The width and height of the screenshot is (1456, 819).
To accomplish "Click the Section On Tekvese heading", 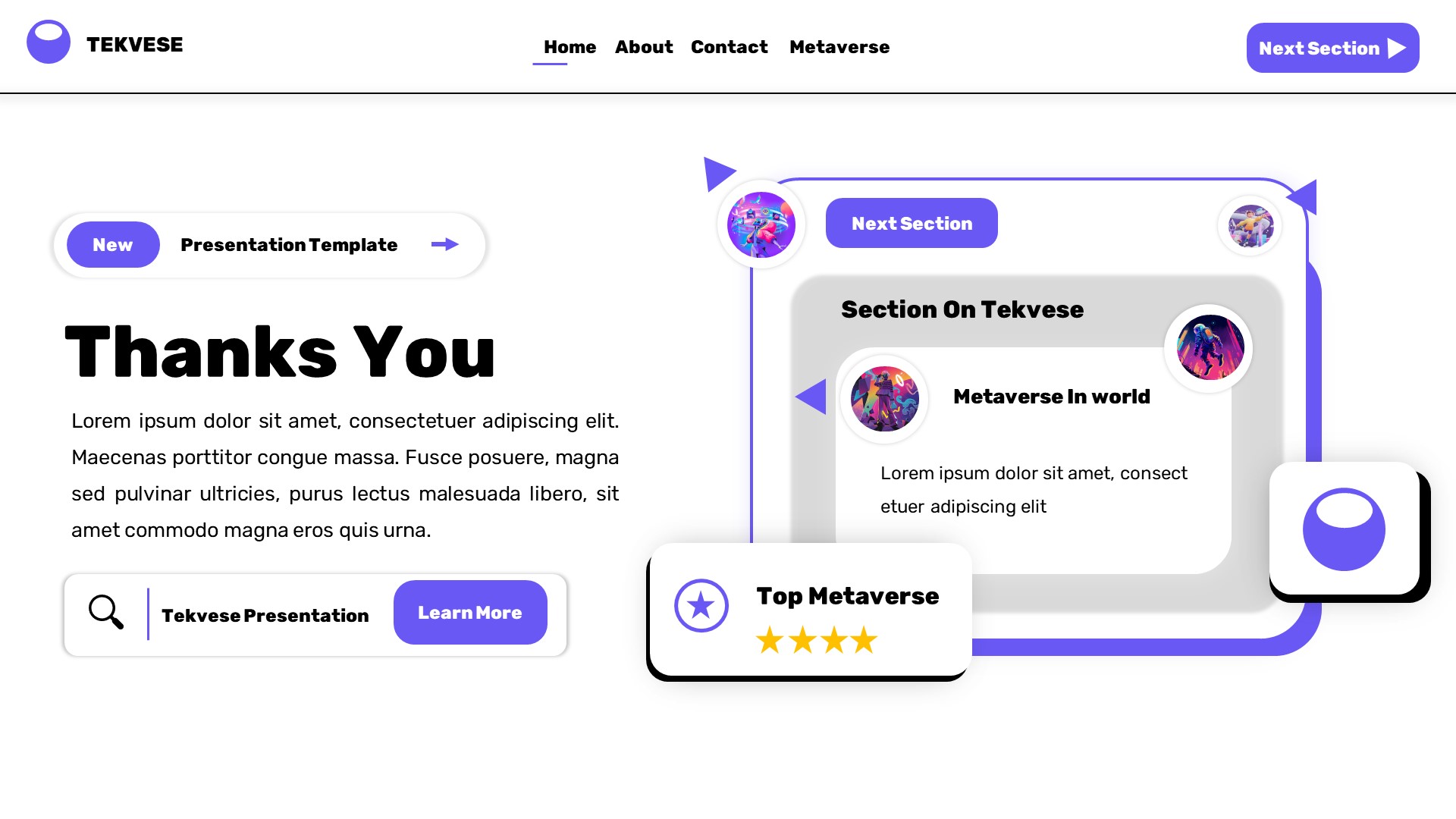I will click(x=962, y=309).
